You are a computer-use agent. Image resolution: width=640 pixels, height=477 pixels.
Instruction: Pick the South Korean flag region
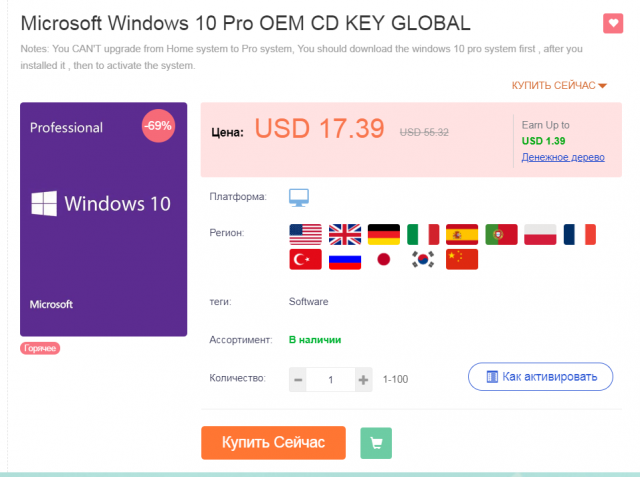pos(423,260)
